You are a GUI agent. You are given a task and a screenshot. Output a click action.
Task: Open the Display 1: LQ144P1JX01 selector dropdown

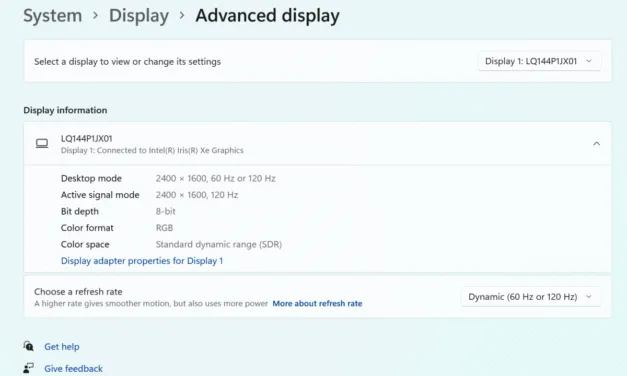pos(539,61)
